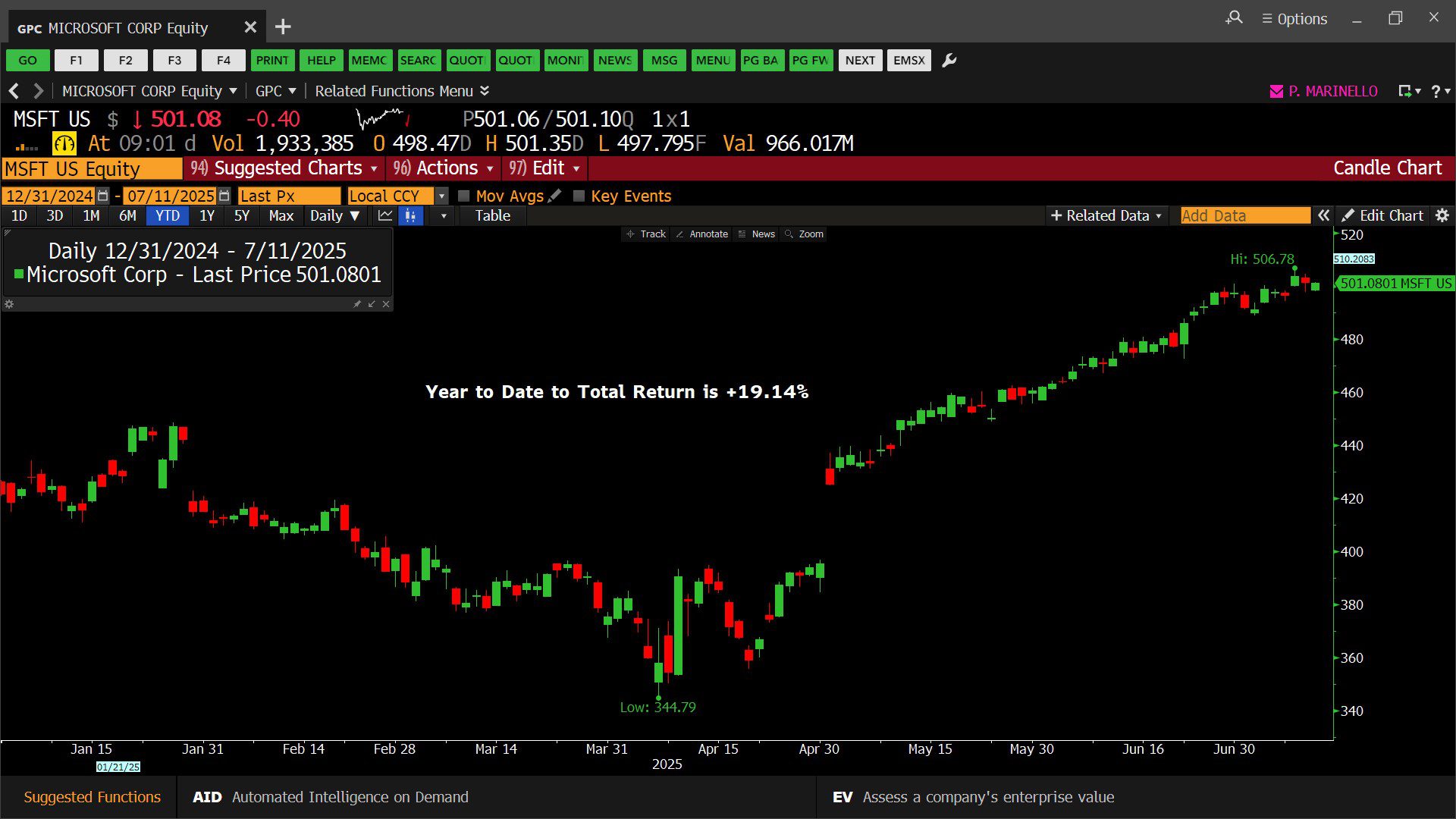1456x819 pixels.
Task: Expand the Related Data dropdown
Action: point(1106,215)
